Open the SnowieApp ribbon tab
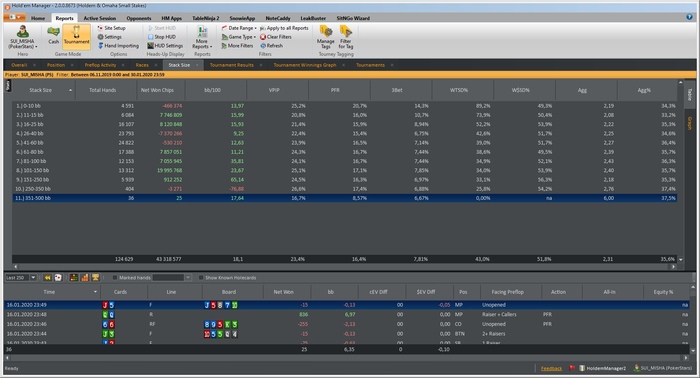 (x=242, y=18)
